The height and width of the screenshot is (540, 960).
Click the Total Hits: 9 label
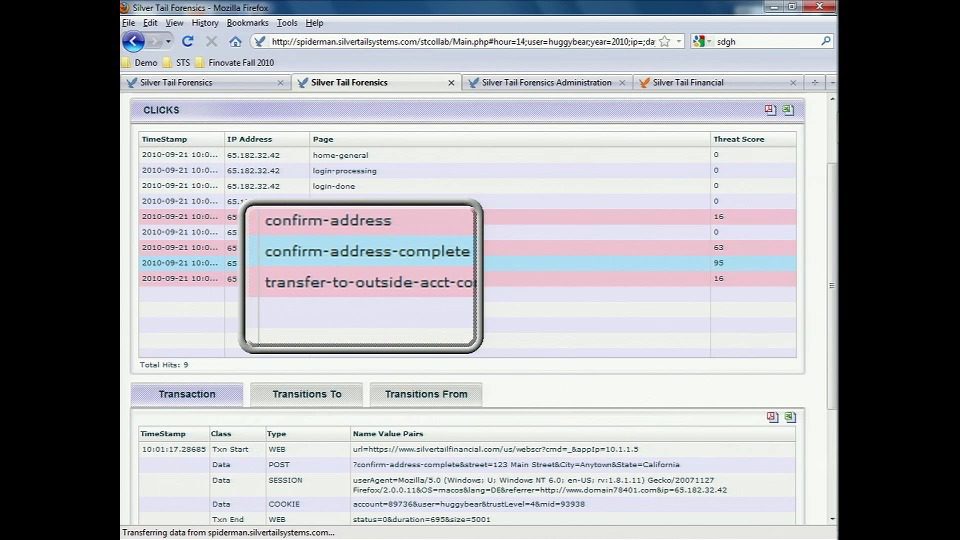[x=164, y=365]
